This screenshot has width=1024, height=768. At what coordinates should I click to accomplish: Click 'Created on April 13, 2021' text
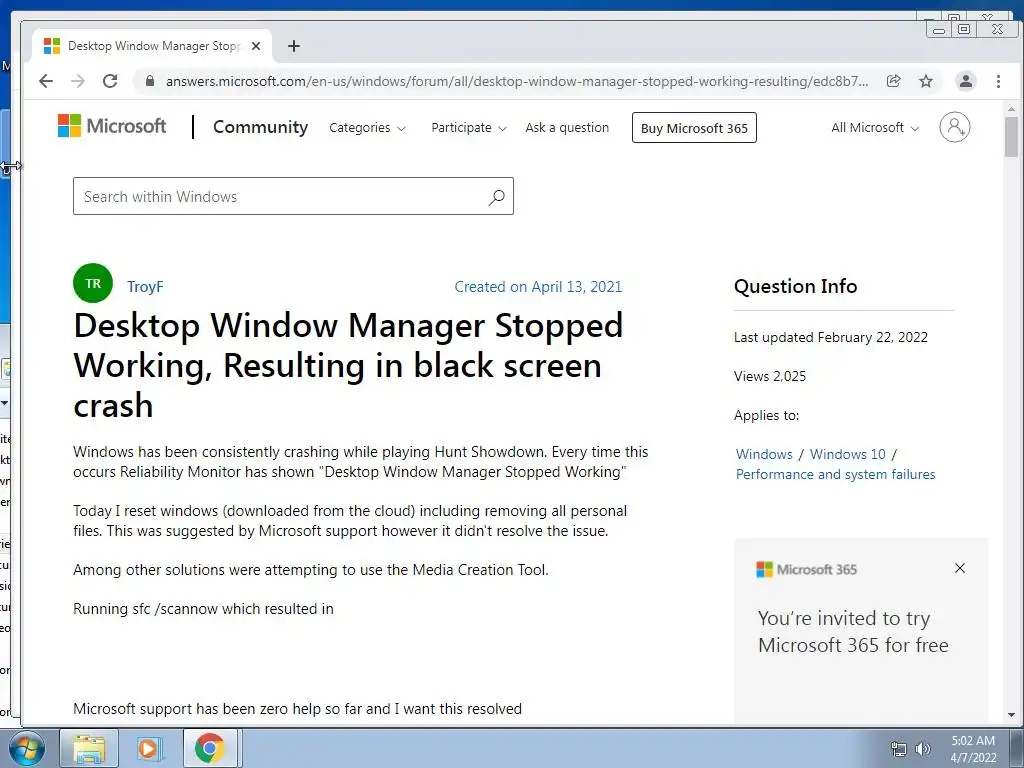click(x=538, y=287)
